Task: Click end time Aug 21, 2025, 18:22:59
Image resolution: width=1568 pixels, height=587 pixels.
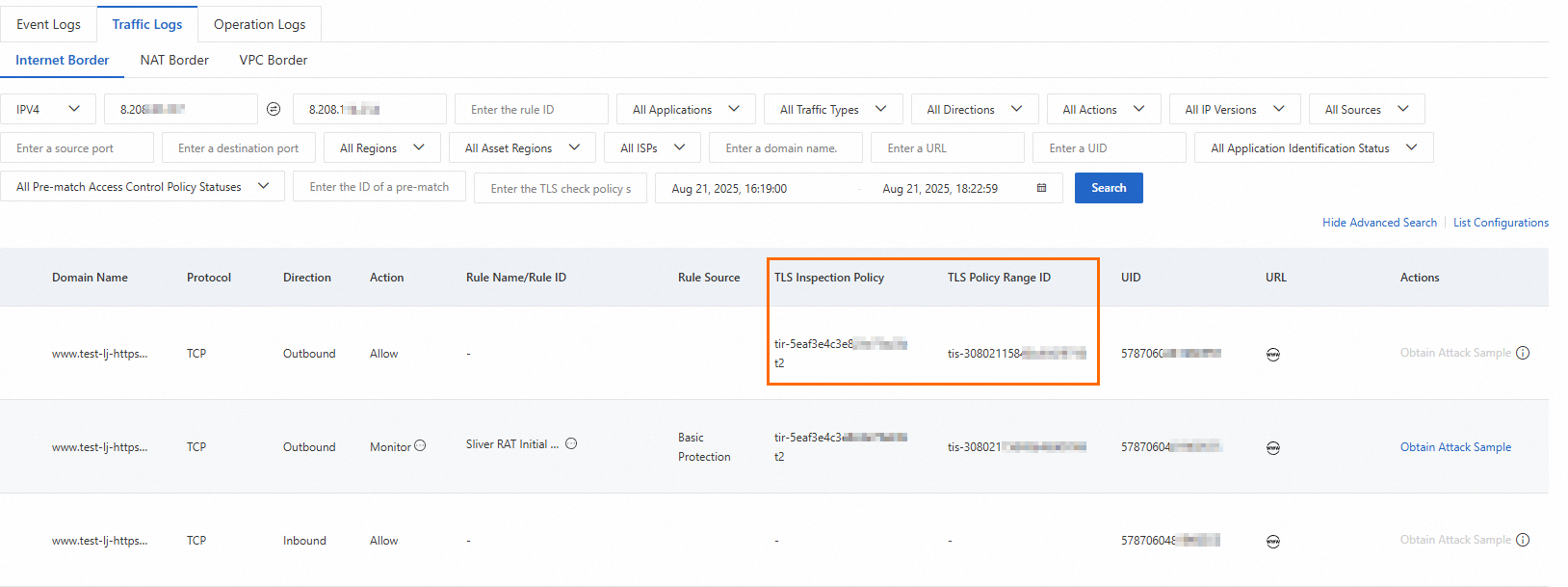Action: [x=940, y=189]
